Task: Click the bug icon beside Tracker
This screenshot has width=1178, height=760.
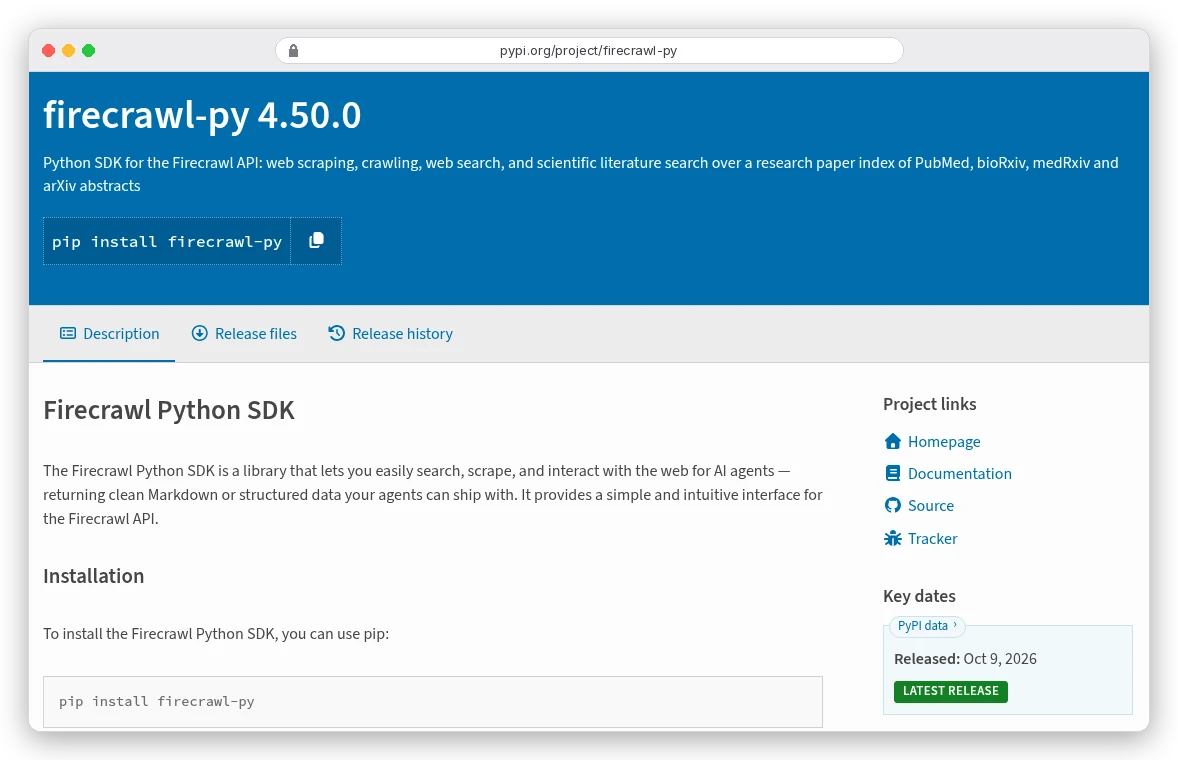Action: coord(893,538)
